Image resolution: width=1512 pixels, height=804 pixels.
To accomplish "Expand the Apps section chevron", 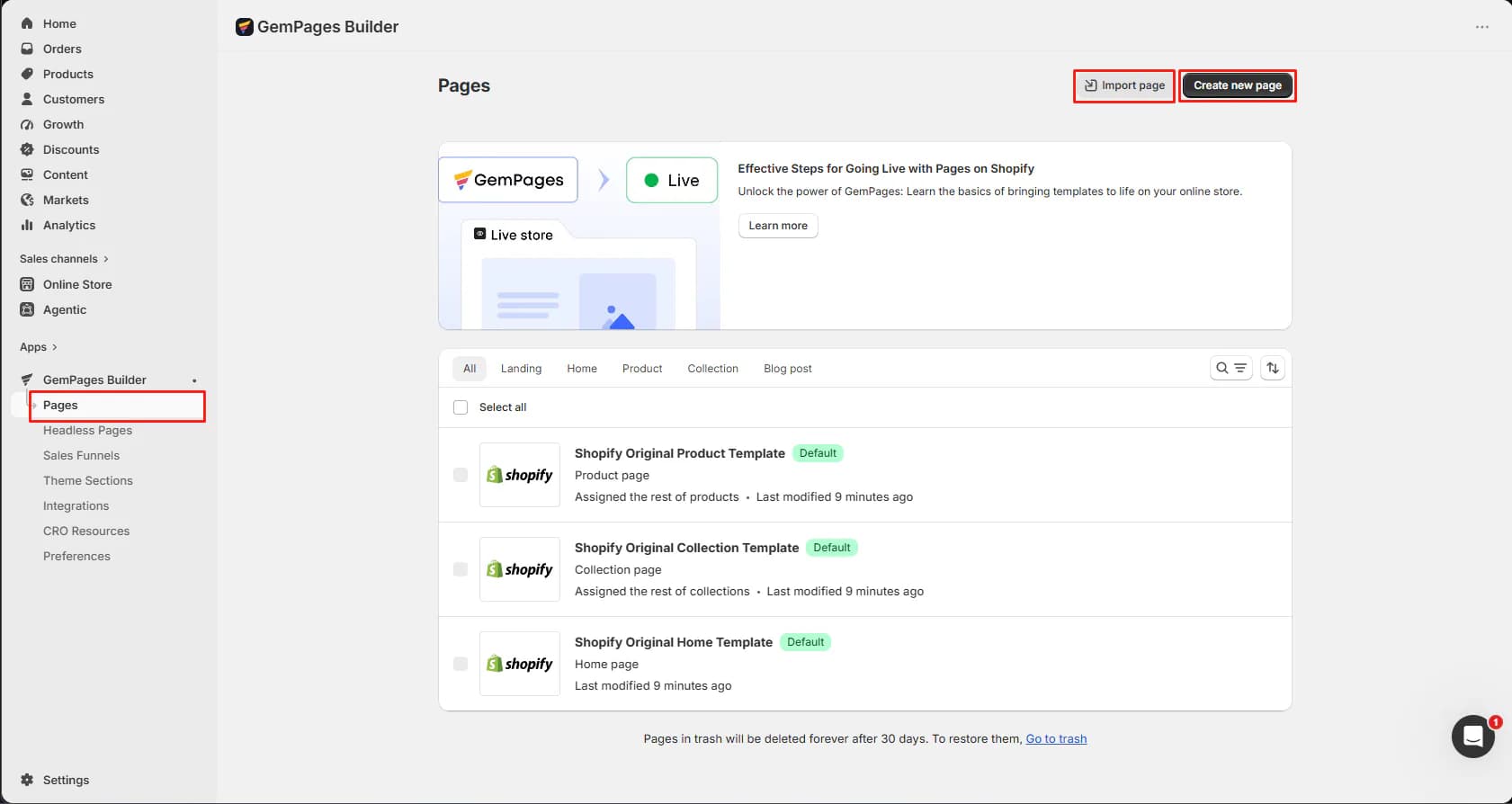I will tap(55, 347).
